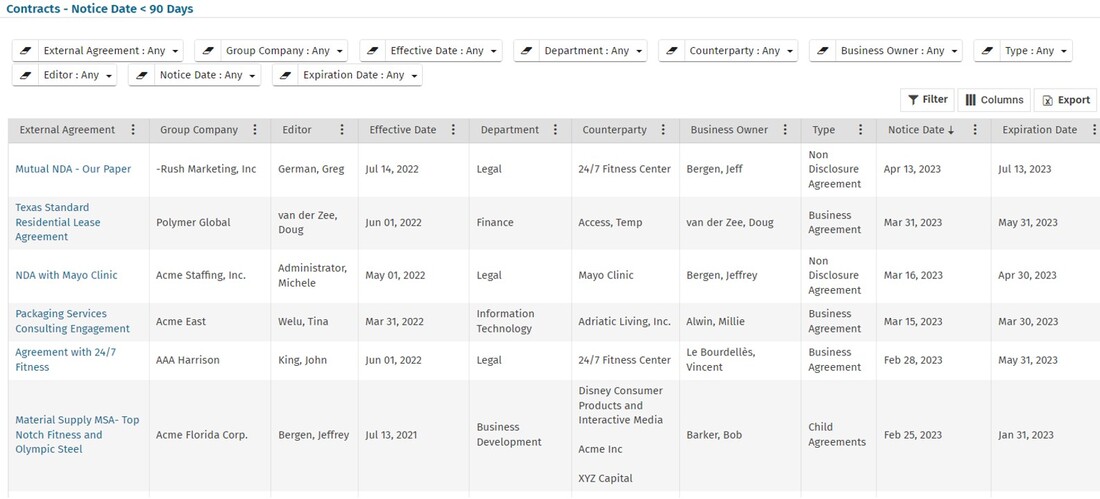1100x499 pixels.
Task: Open the Type column three-dot menu
Action: (x=860, y=130)
